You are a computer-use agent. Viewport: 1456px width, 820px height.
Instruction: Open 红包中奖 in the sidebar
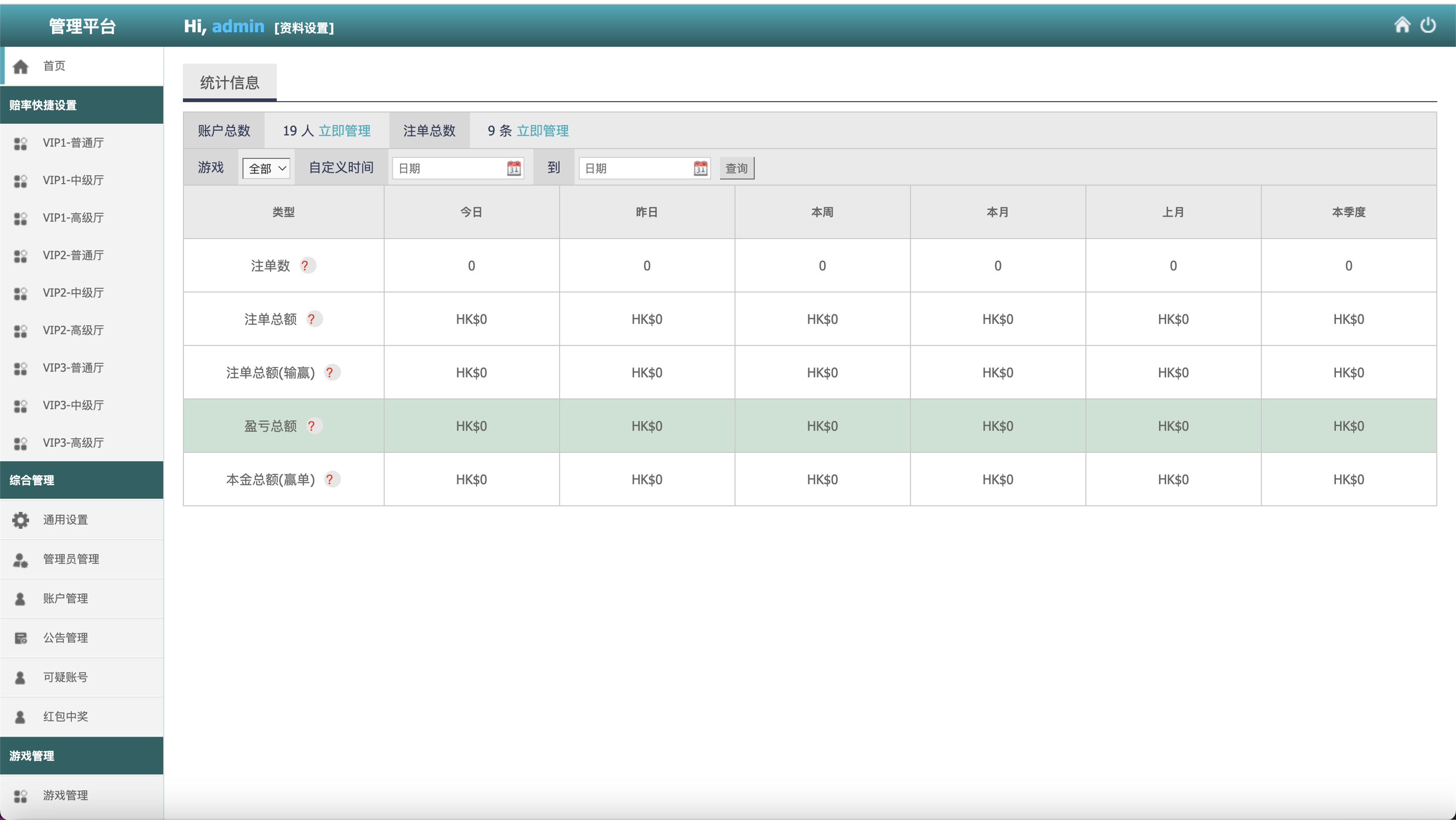point(66,716)
